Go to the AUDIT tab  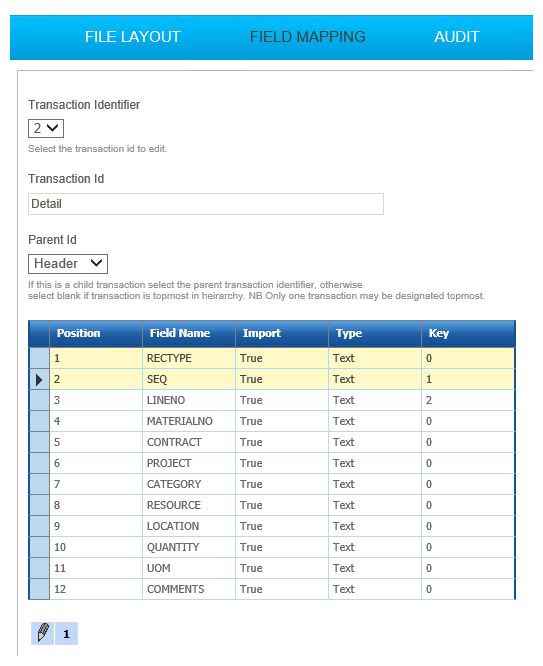[x=457, y=37]
